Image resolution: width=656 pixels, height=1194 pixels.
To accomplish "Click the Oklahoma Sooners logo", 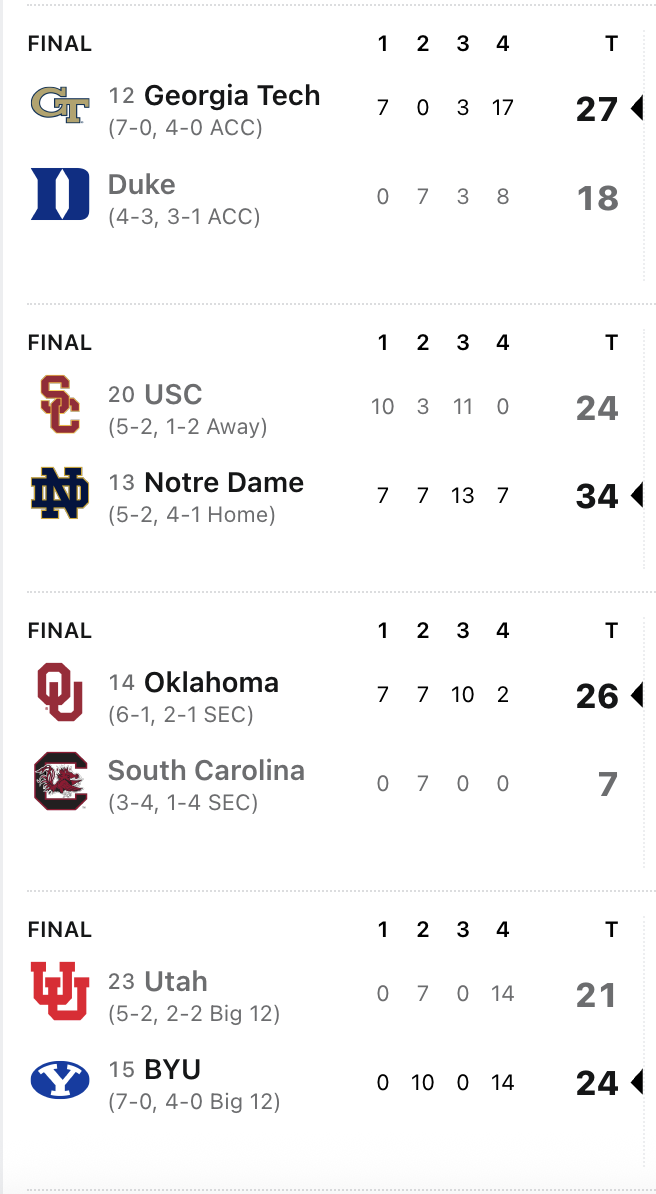I will click(60, 692).
